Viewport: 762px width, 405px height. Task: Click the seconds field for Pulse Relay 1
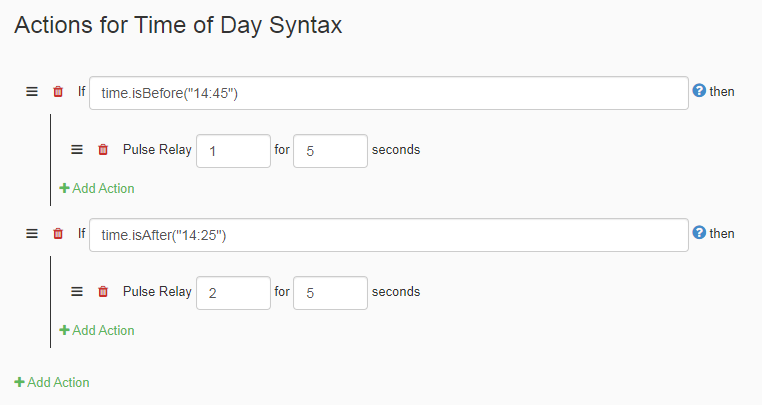(330, 151)
